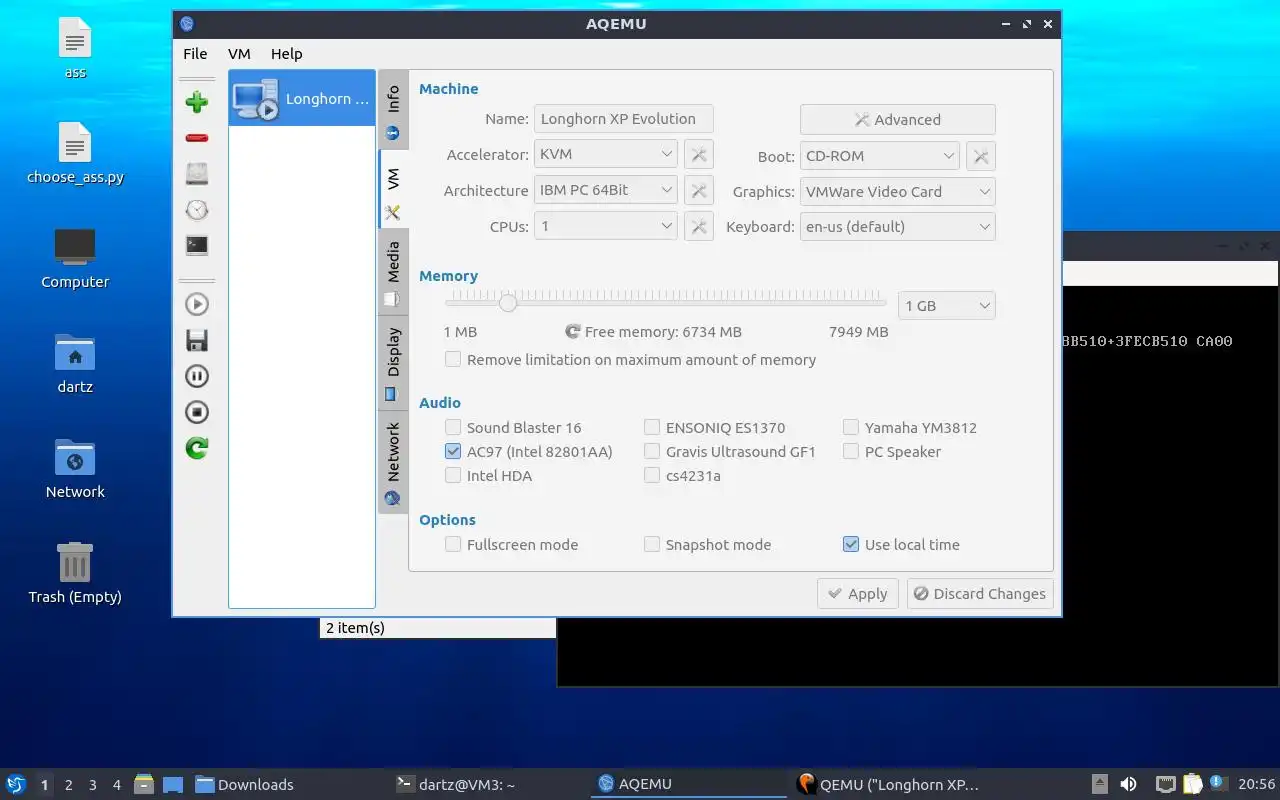Click the volume speaker tray icon
The height and width of the screenshot is (800, 1280).
click(x=1128, y=784)
